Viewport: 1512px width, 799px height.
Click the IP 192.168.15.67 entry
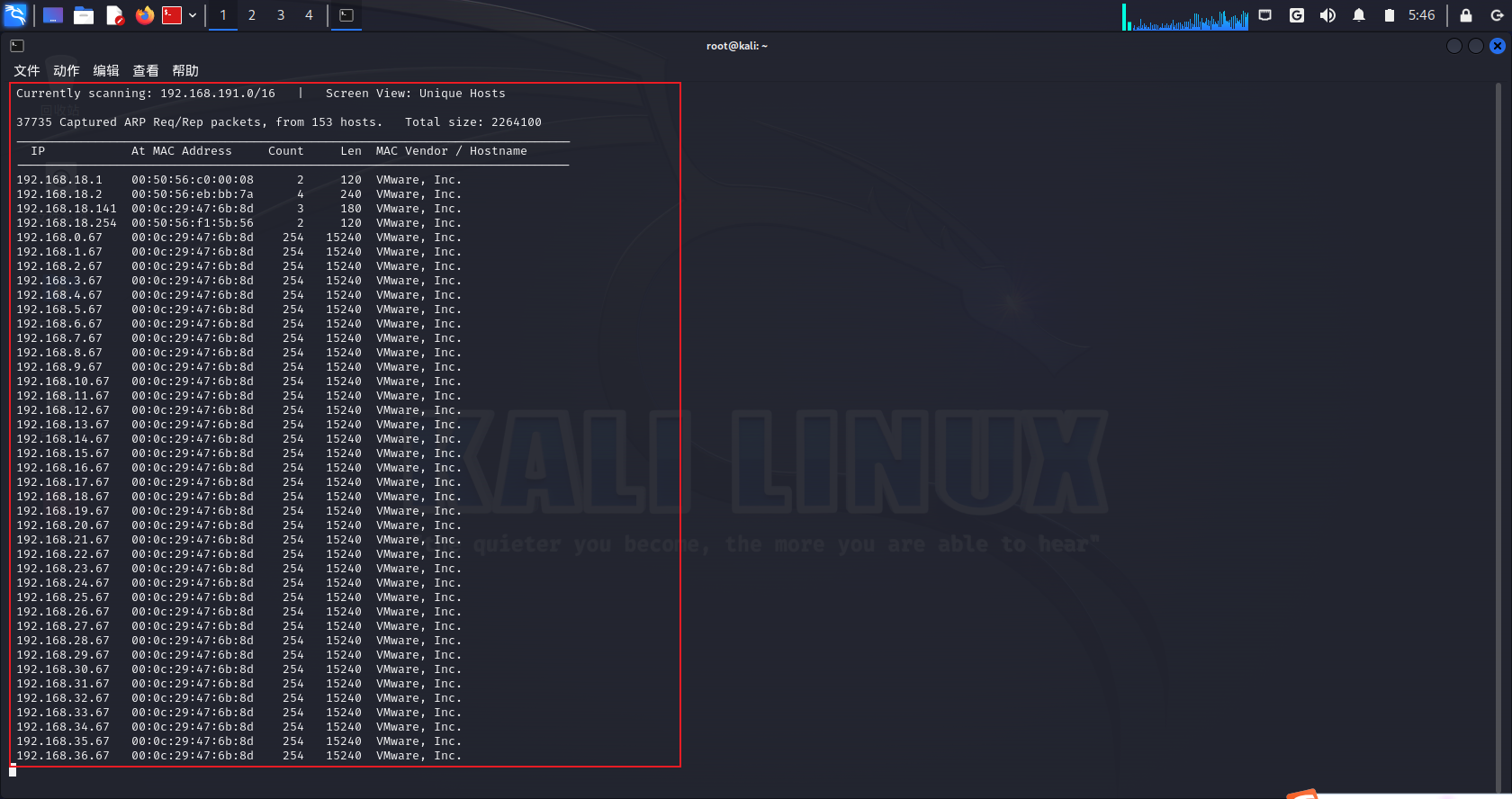(x=63, y=453)
